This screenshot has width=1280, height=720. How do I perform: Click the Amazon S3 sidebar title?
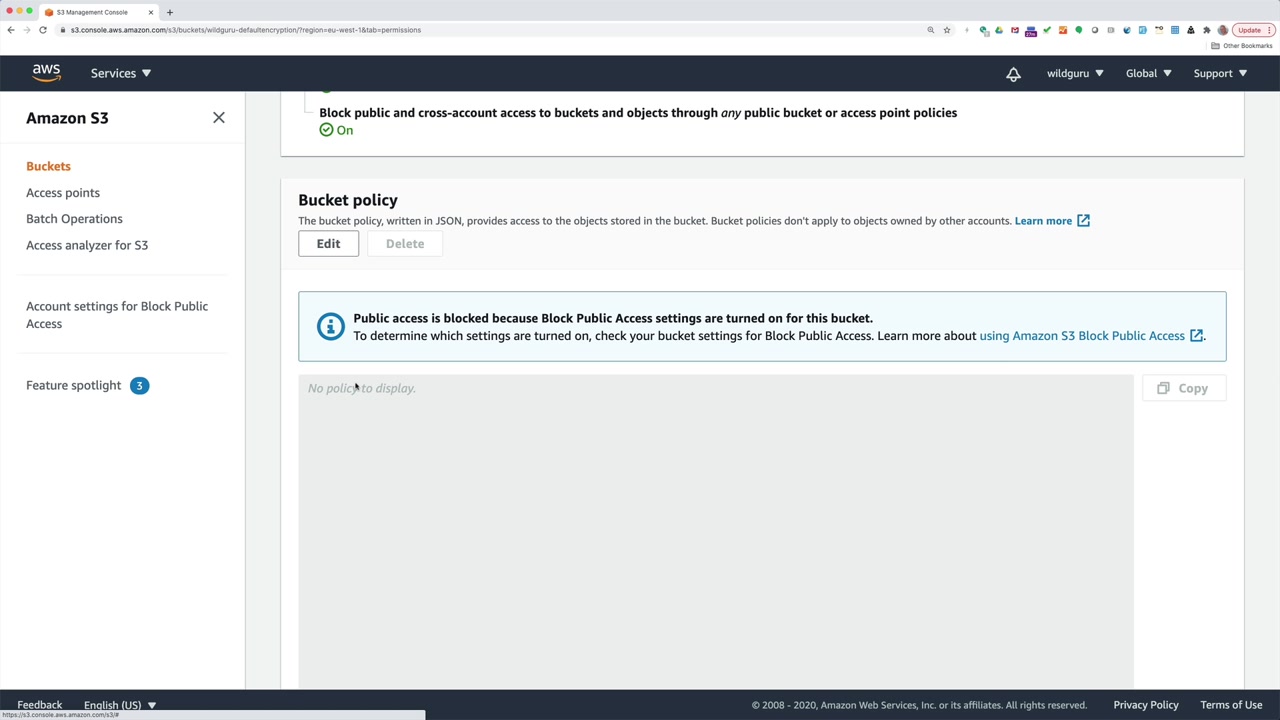pos(67,118)
